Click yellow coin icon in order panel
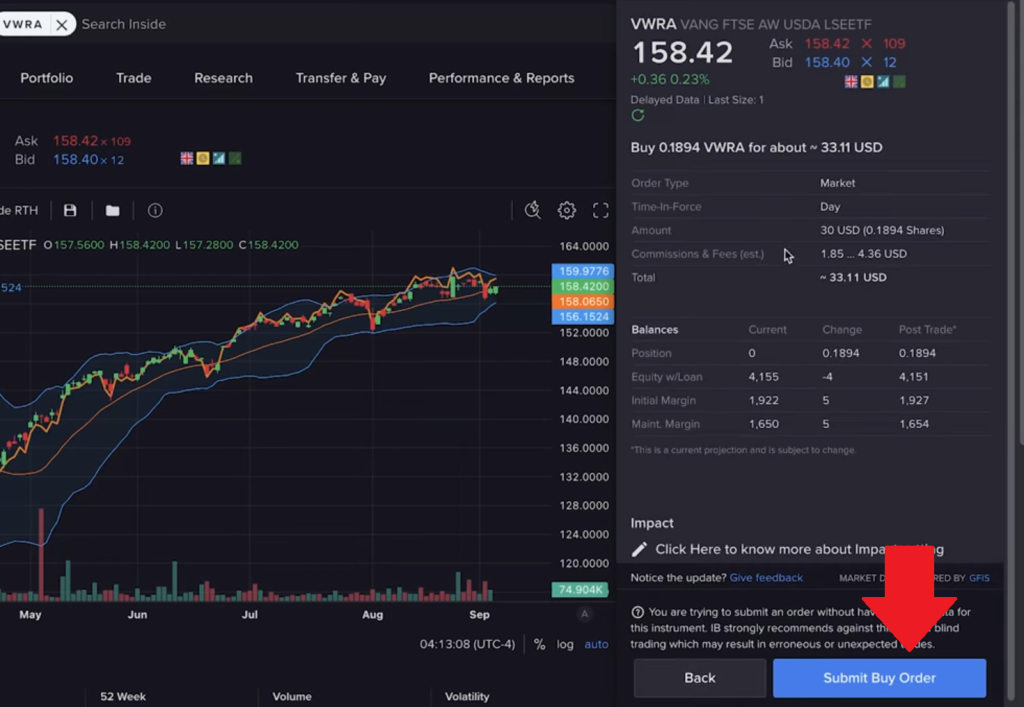Screen dimensions: 1024x707 click(867, 82)
